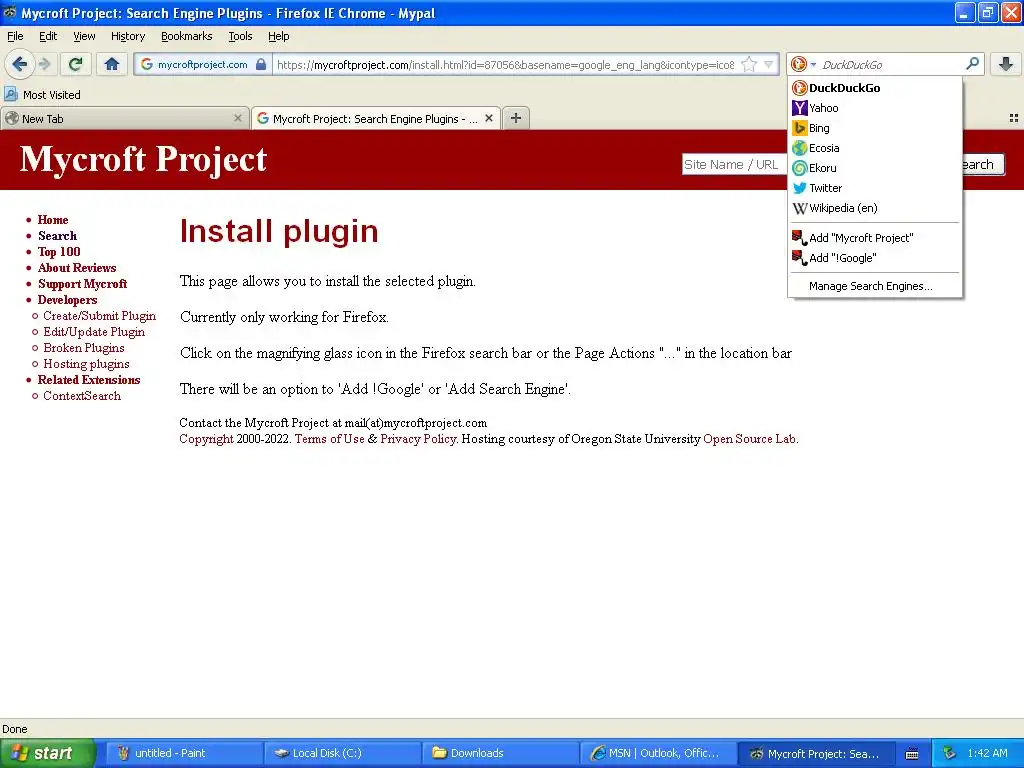The image size is (1024, 768).
Task: Open Terms of Use link
Action: (x=330, y=439)
